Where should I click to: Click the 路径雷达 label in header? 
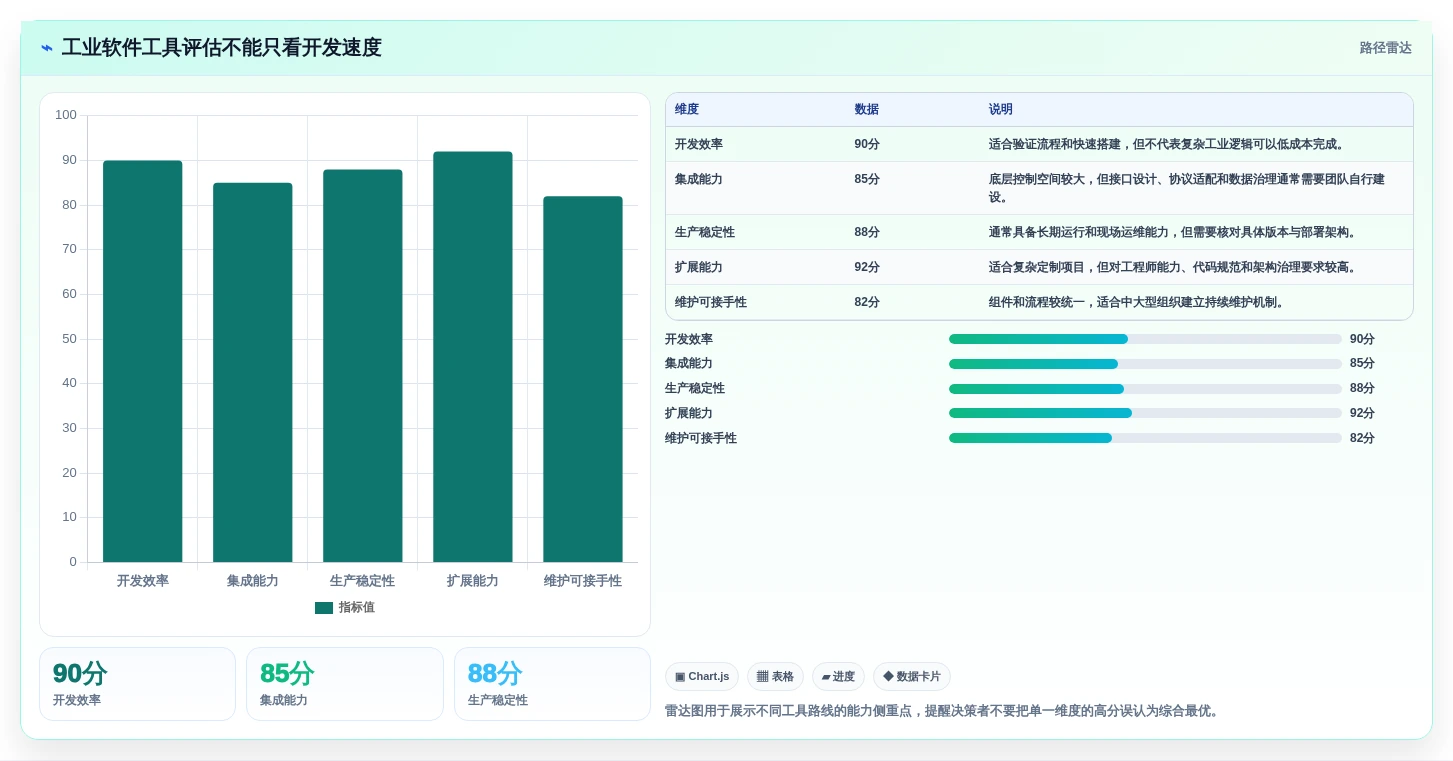pos(1385,48)
